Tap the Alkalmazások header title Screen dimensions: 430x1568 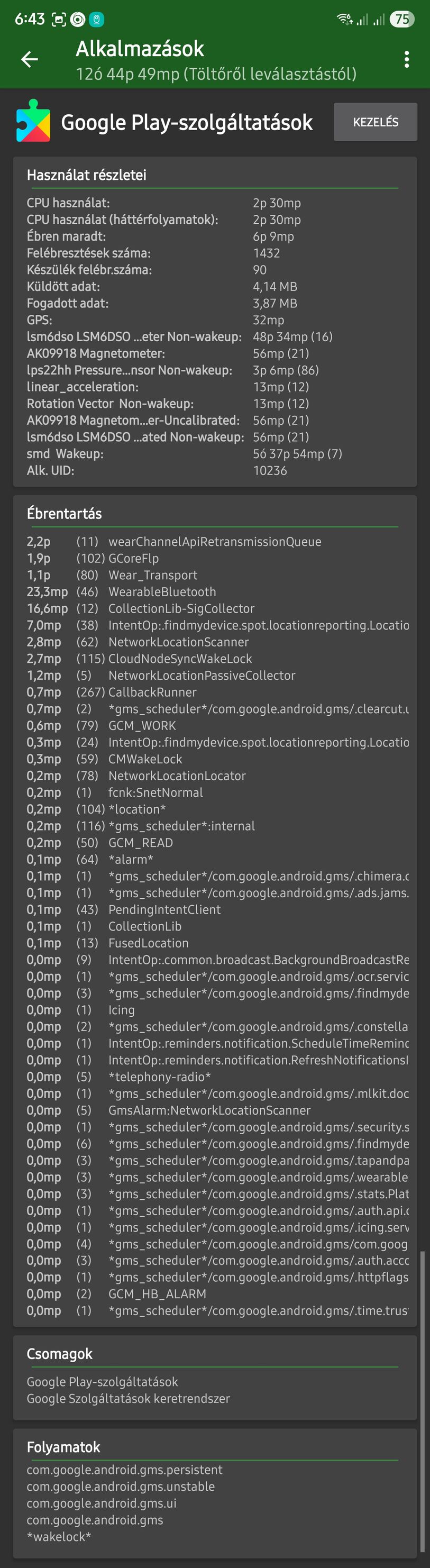[x=140, y=49]
